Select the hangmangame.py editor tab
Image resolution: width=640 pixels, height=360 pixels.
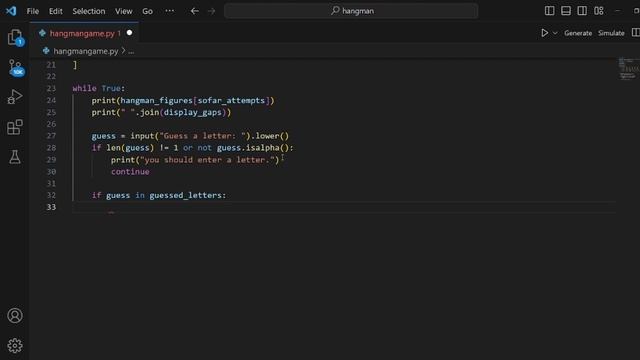(x=84, y=33)
